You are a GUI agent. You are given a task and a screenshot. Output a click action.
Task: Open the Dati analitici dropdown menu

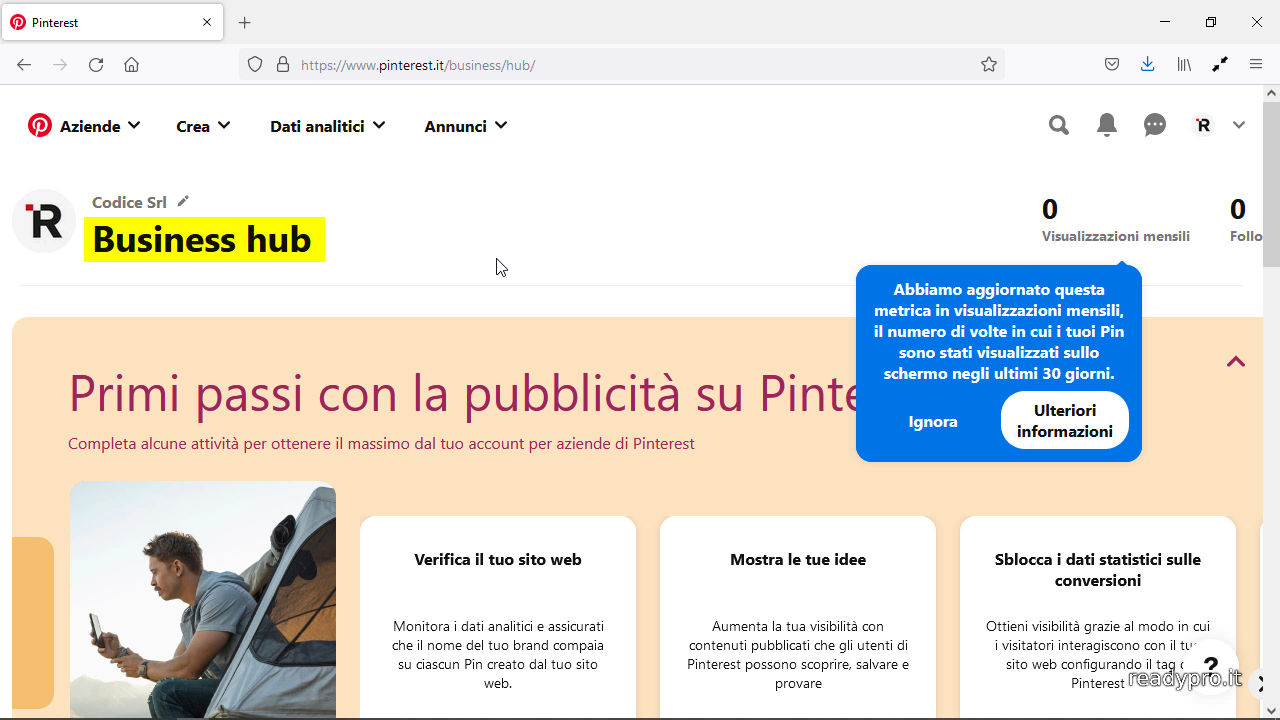pos(328,126)
